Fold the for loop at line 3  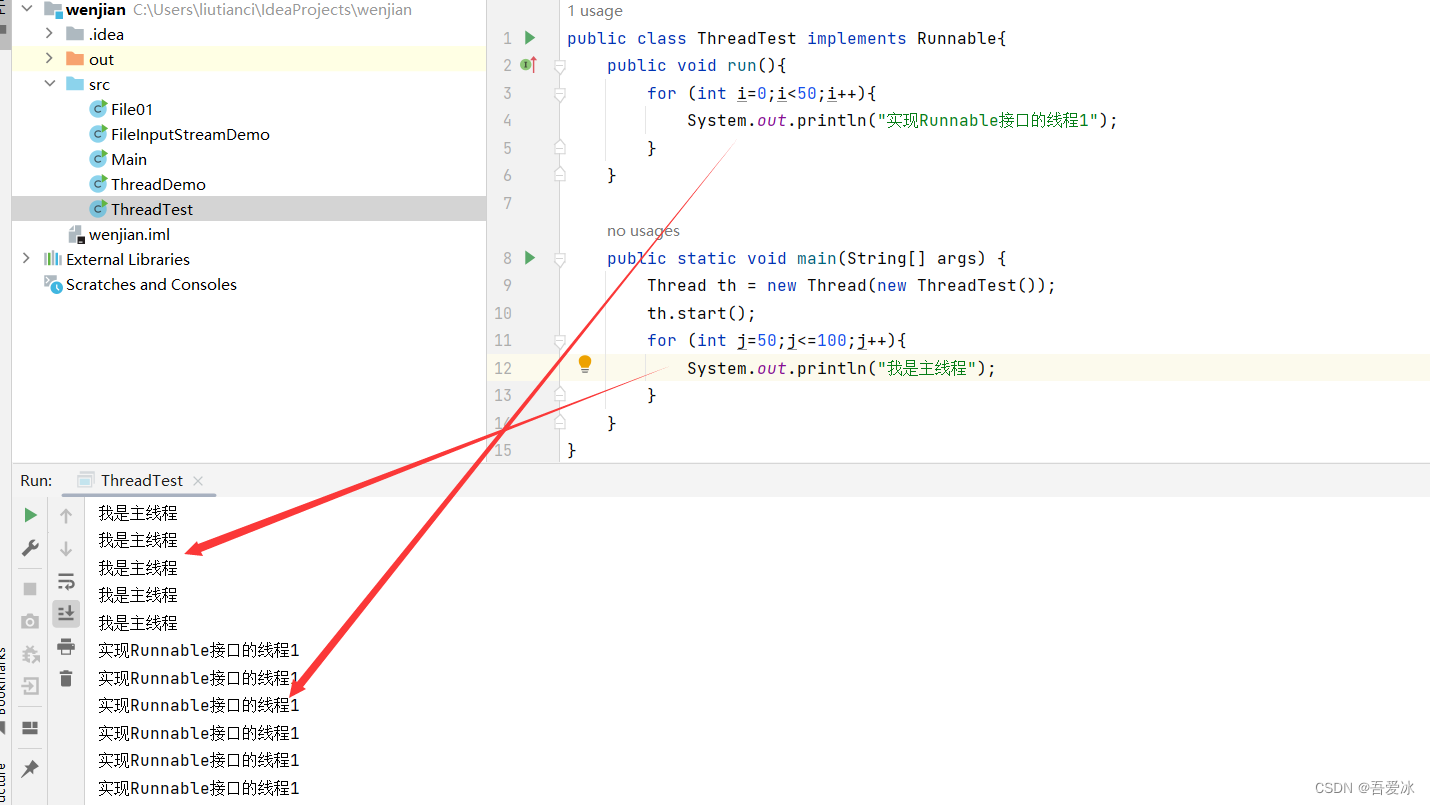pyautogui.click(x=560, y=94)
